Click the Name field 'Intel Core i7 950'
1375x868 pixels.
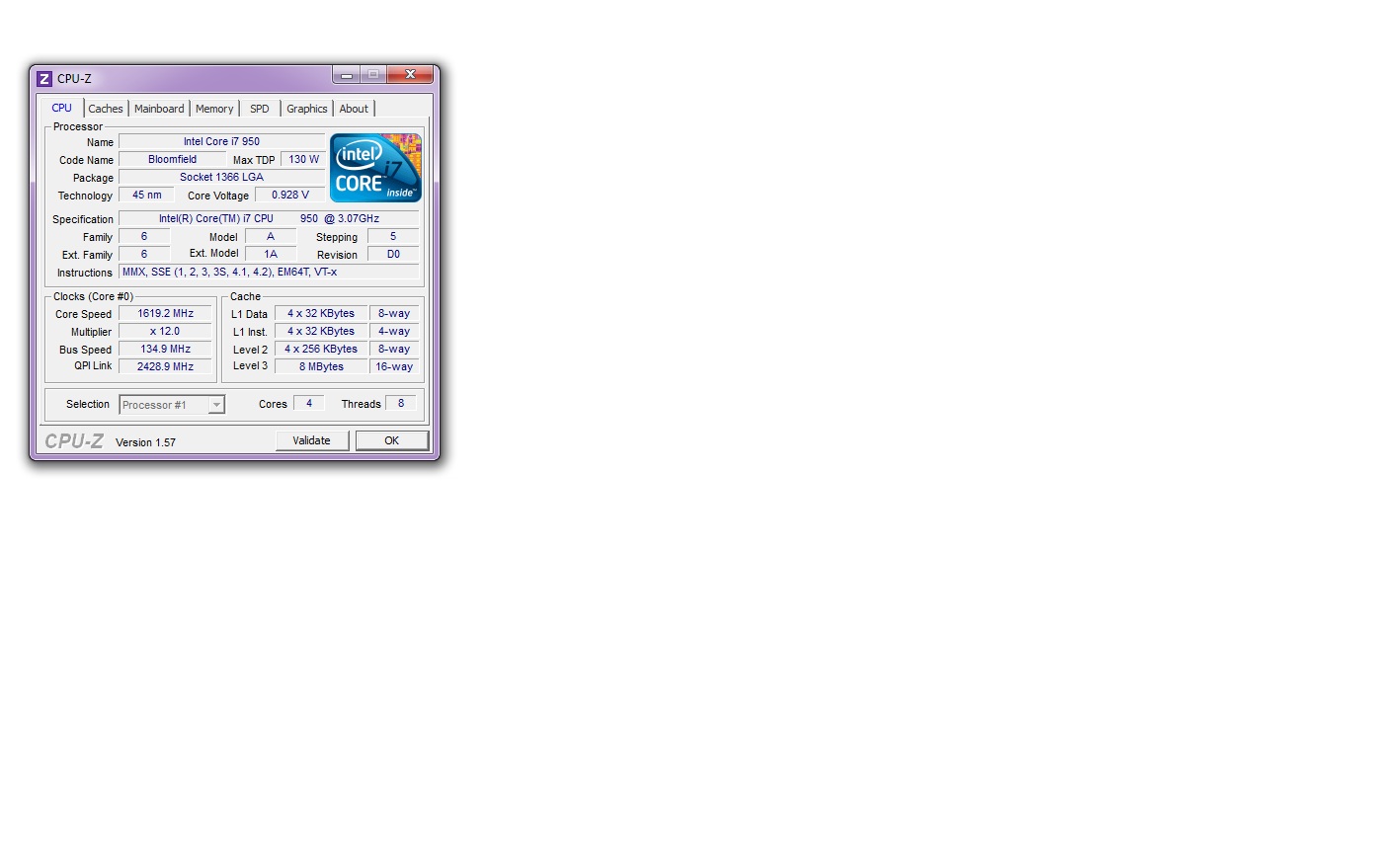click(x=221, y=142)
